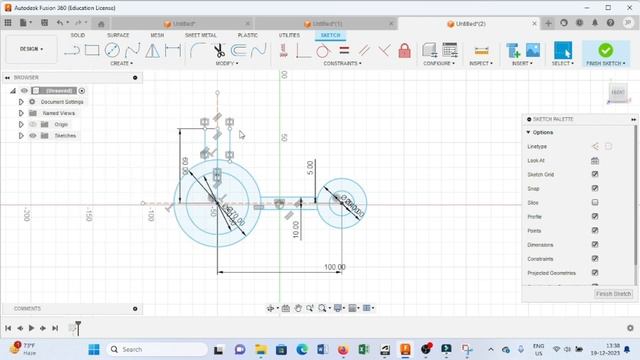Open the Data Panel grid icon
The width and height of the screenshot is (640, 360).
(x=8, y=23)
